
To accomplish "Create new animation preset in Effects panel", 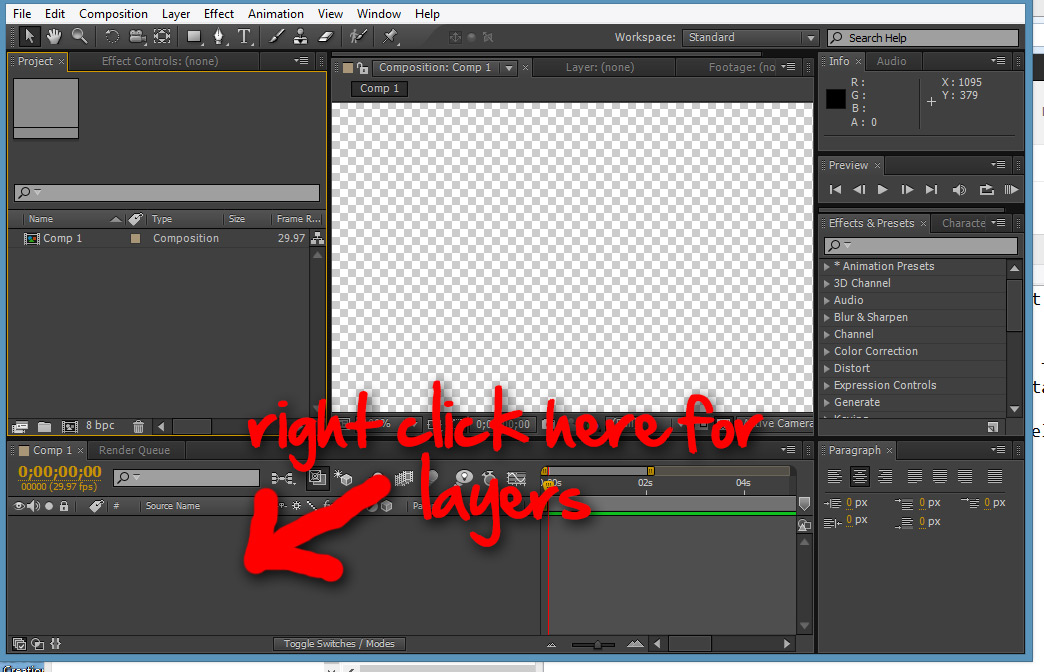I will click(993, 427).
